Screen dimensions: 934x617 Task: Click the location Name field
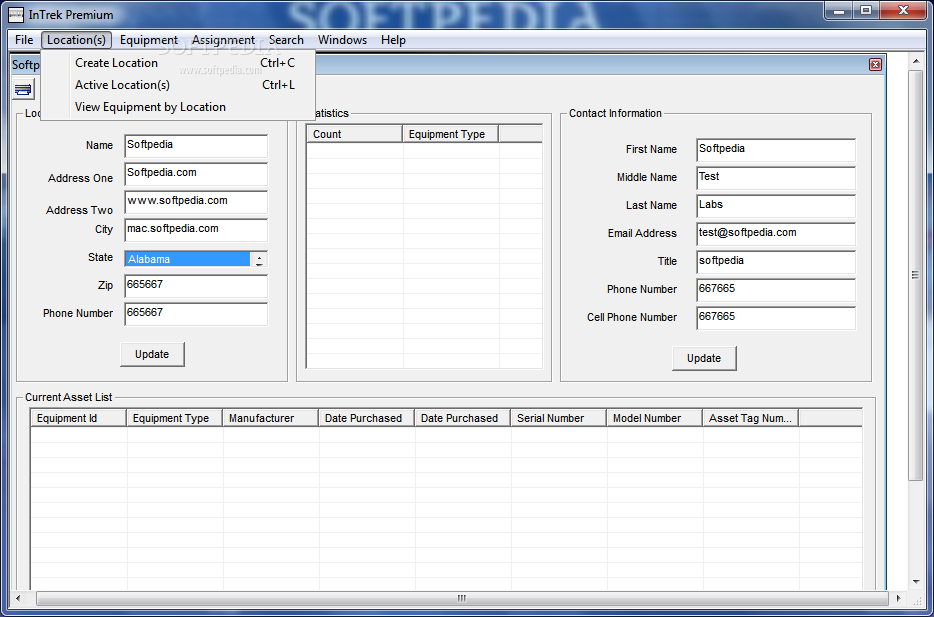pos(196,146)
